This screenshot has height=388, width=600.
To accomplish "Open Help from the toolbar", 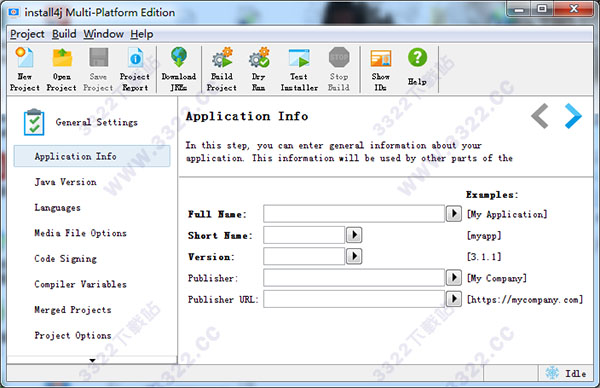I will click(417, 66).
